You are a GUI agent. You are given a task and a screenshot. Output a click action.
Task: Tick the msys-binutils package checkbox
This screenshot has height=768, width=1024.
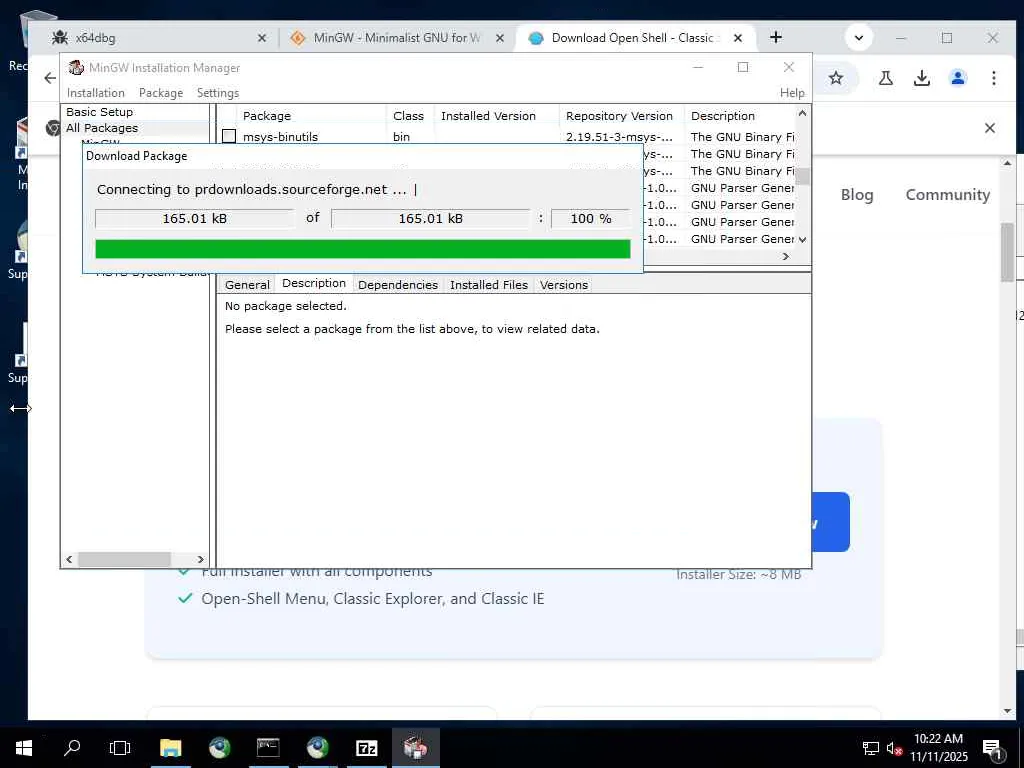(x=229, y=136)
